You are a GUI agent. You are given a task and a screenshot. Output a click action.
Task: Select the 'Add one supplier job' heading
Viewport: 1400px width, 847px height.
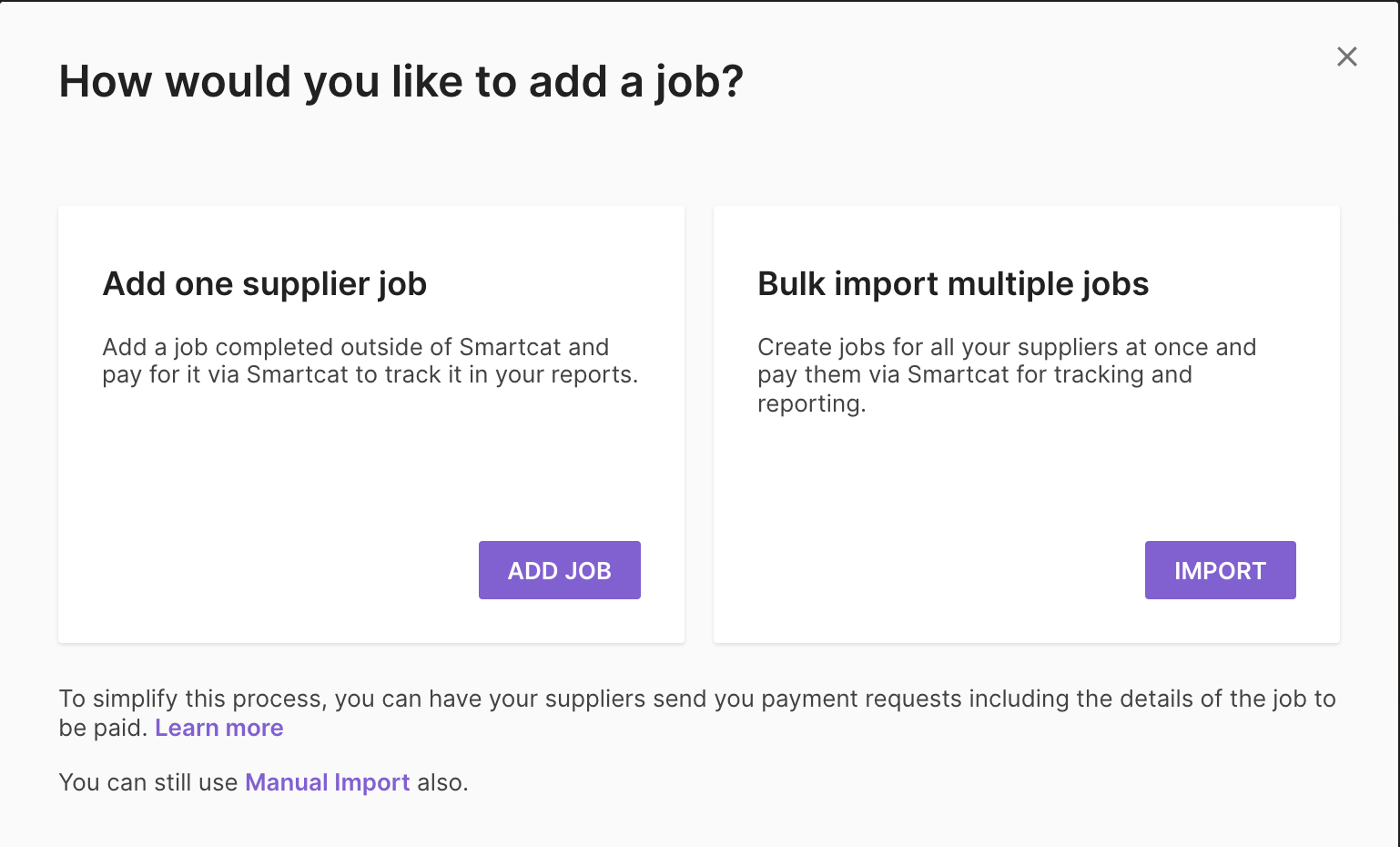265,284
